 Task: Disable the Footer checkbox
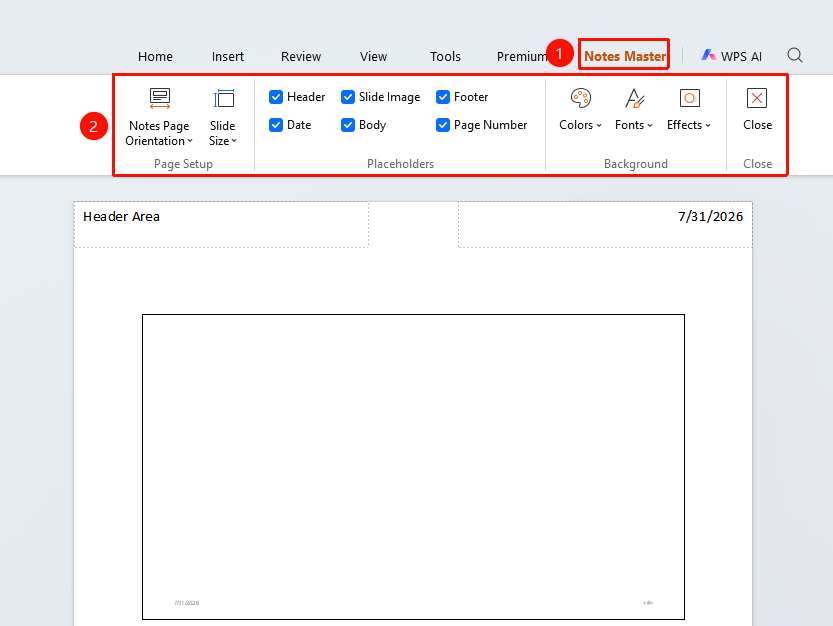443,97
